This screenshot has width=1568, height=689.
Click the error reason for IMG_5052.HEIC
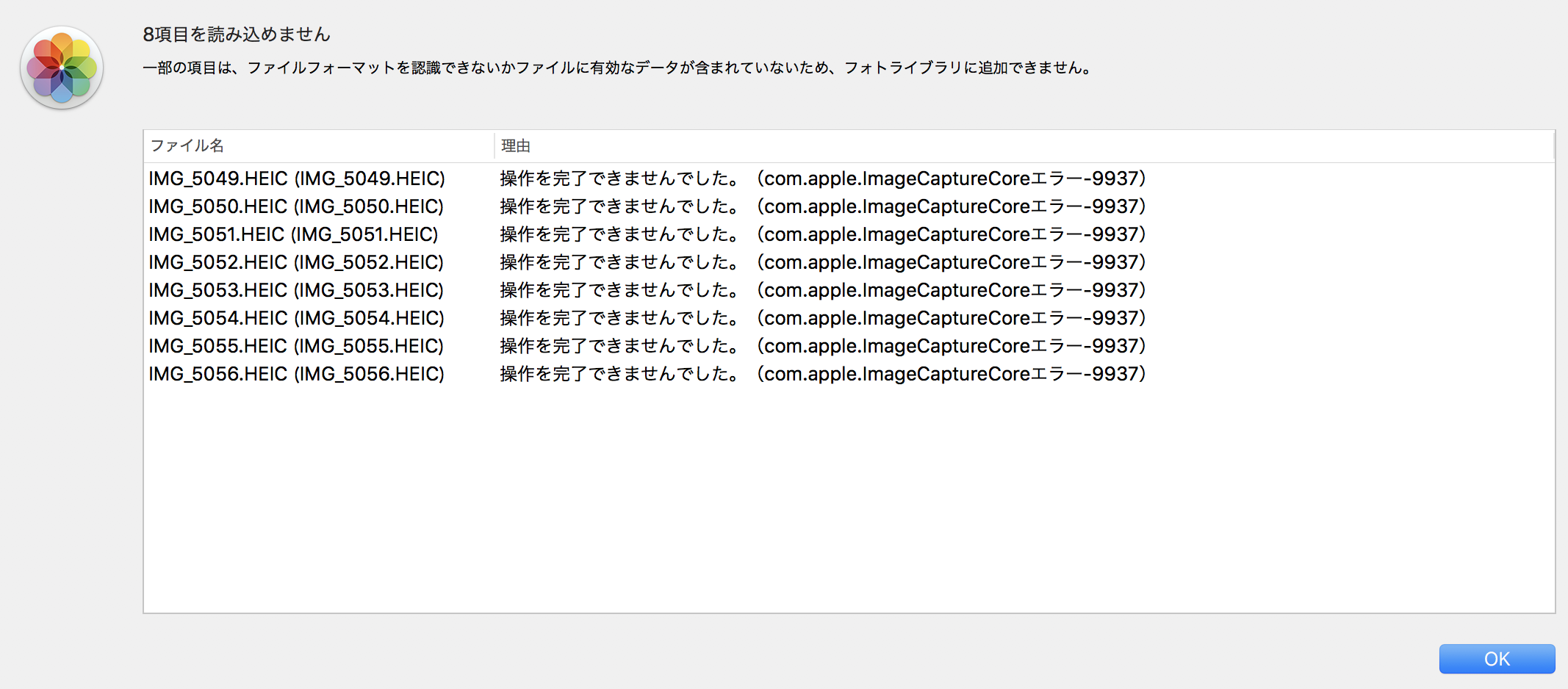coord(822,262)
